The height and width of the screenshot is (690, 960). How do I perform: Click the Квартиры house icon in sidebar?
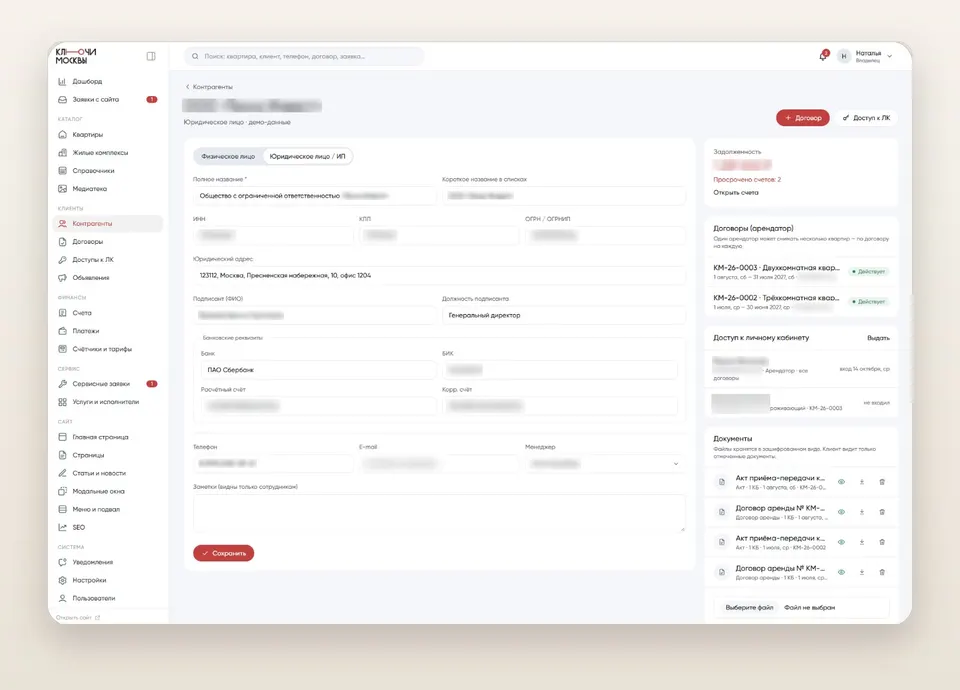(x=62, y=135)
